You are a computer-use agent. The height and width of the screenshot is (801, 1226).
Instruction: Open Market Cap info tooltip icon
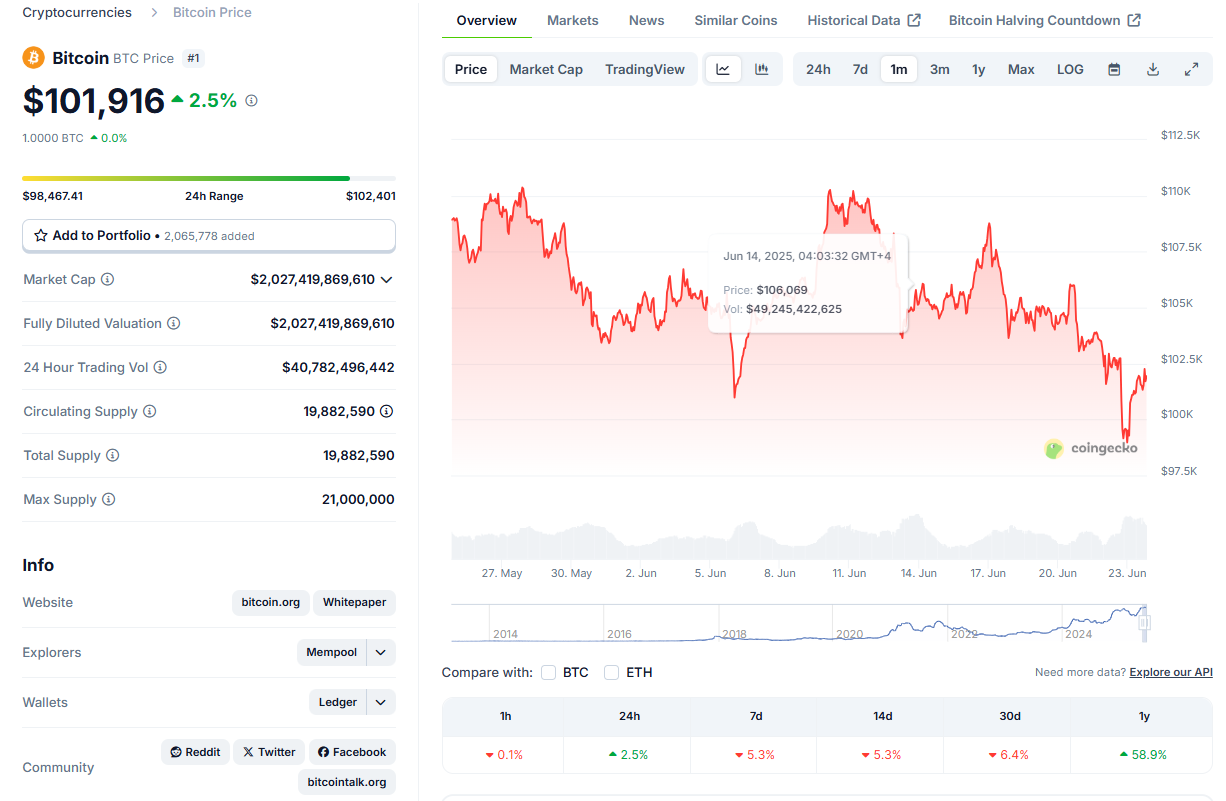pyautogui.click(x=107, y=280)
